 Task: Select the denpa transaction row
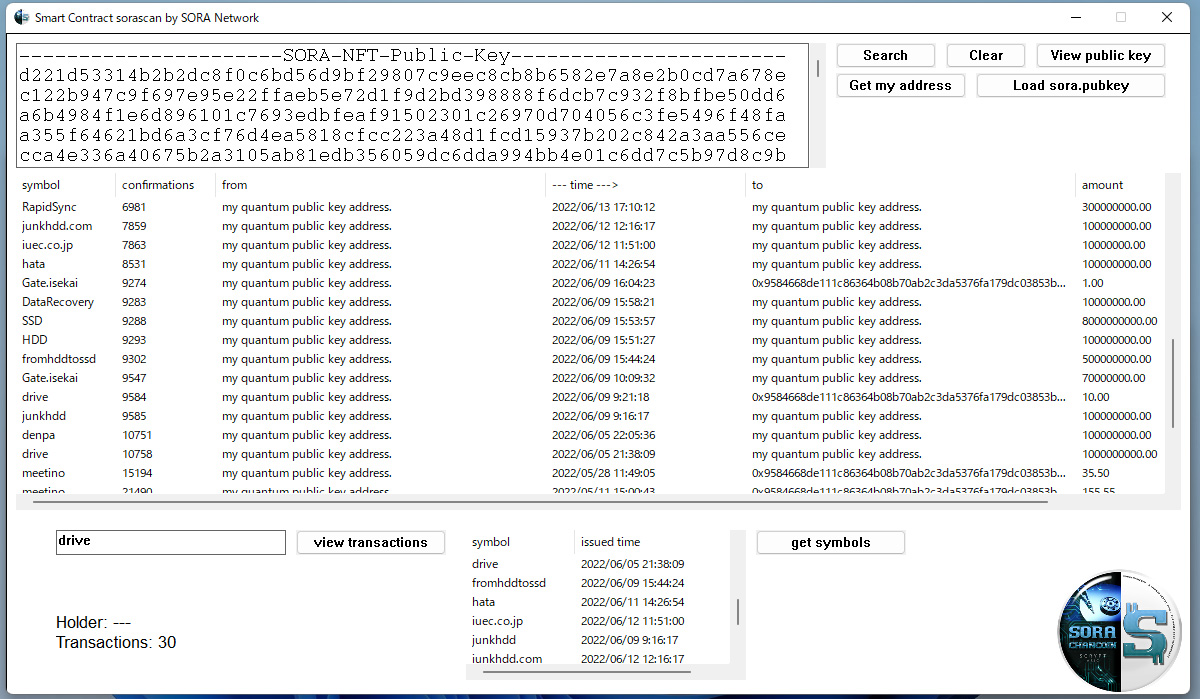point(591,435)
